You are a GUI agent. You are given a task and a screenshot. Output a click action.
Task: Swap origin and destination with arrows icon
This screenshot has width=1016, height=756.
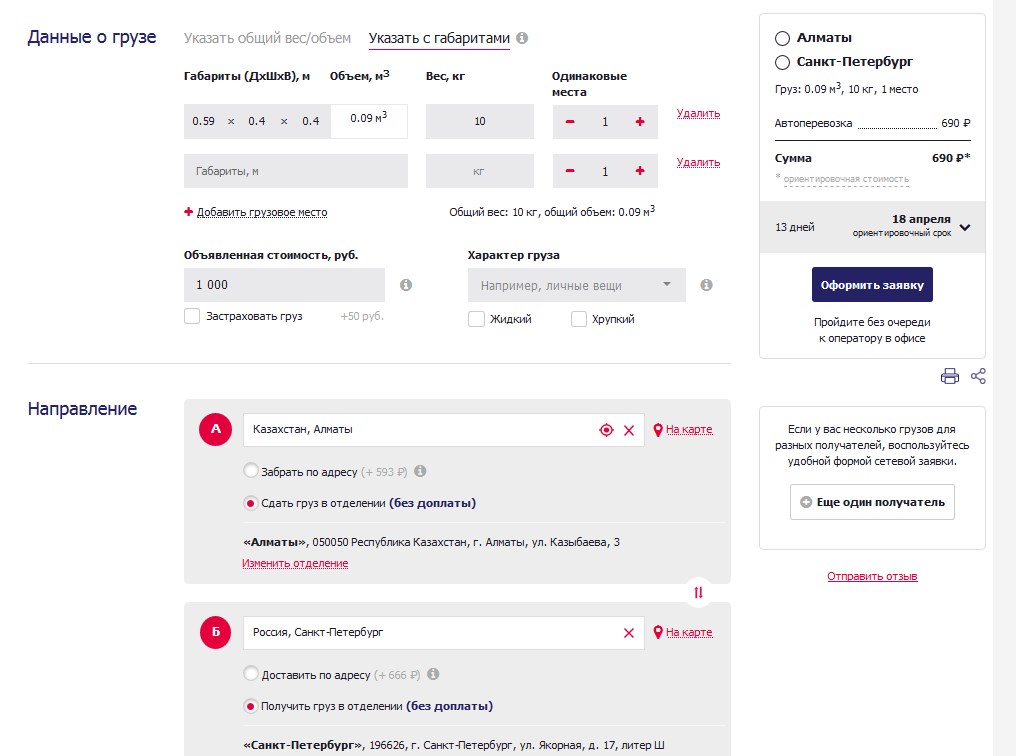[x=698, y=592]
